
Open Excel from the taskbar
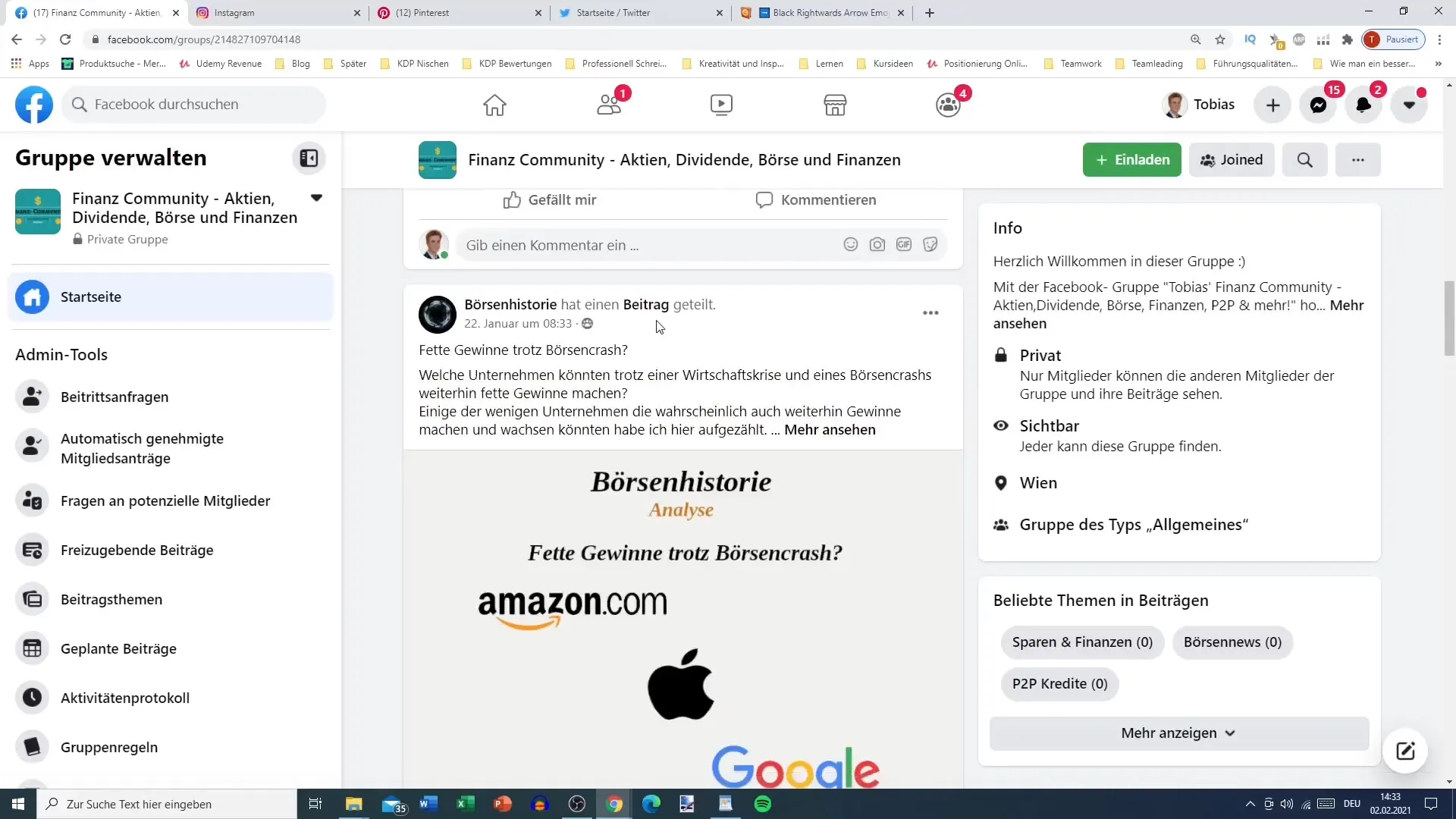[466, 804]
